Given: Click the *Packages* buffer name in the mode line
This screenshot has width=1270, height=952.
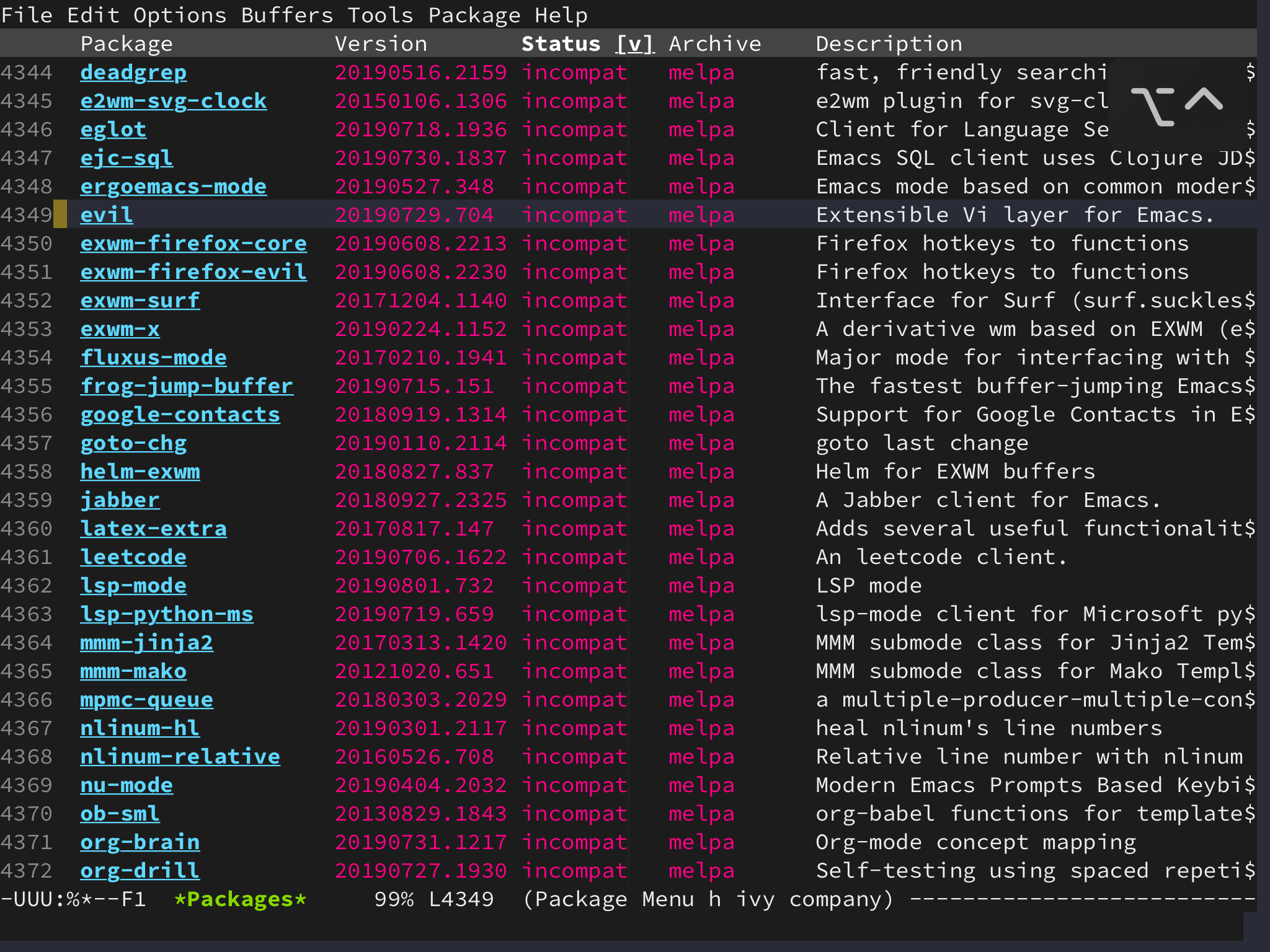Looking at the screenshot, I should [239, 899].
